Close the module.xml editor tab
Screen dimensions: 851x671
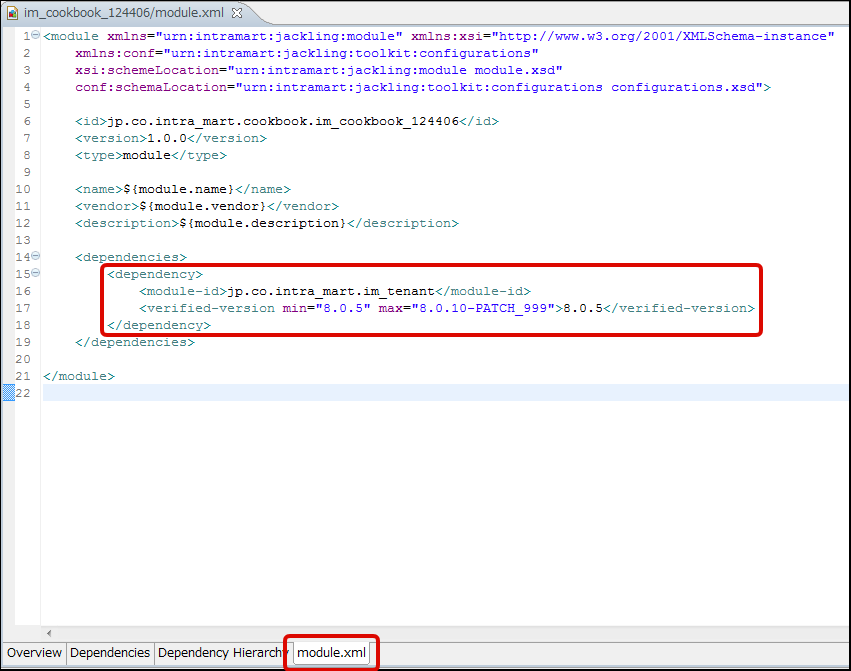pos(236,13)
